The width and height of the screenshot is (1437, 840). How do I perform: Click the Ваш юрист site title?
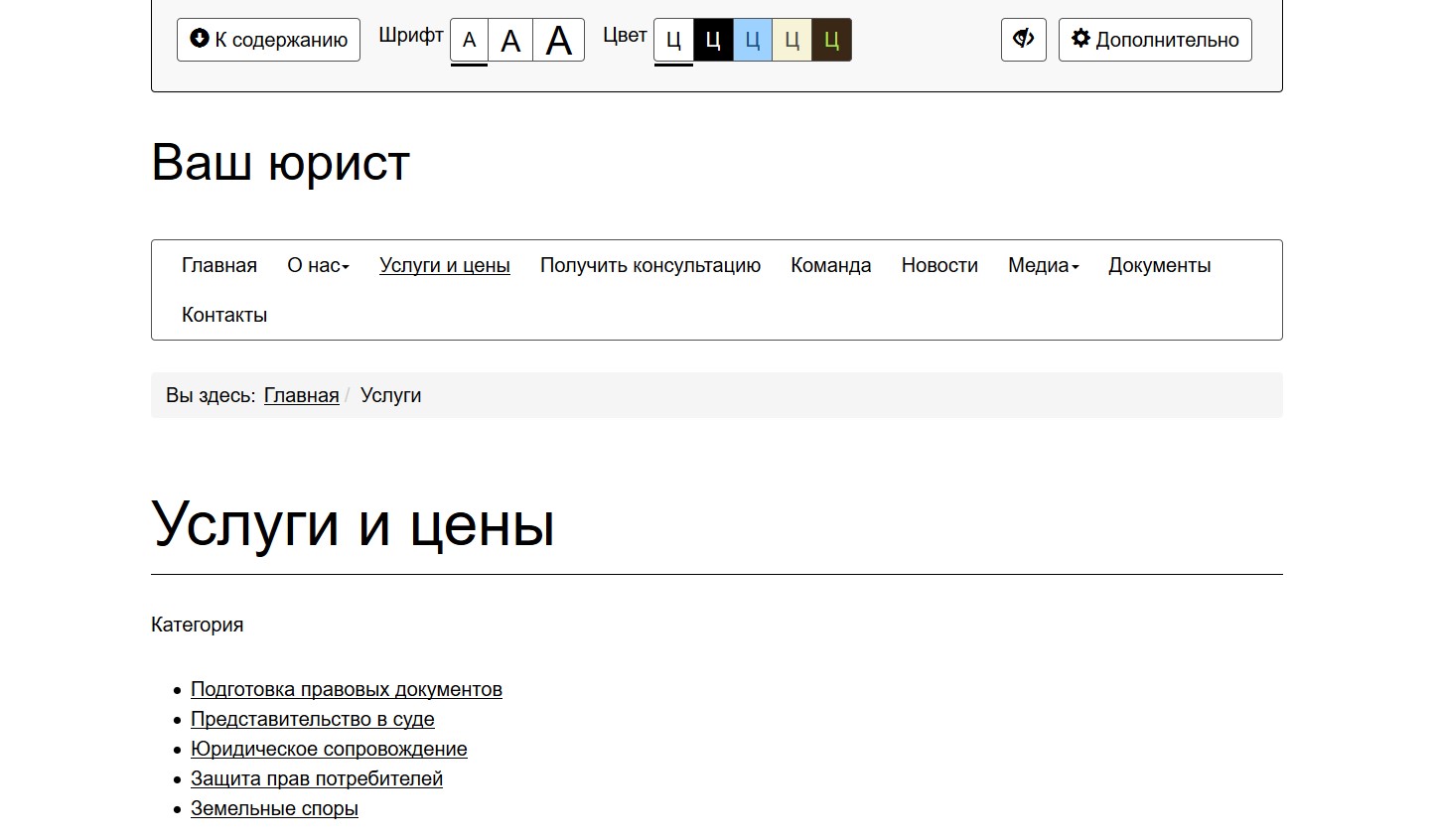coord(280,162)
